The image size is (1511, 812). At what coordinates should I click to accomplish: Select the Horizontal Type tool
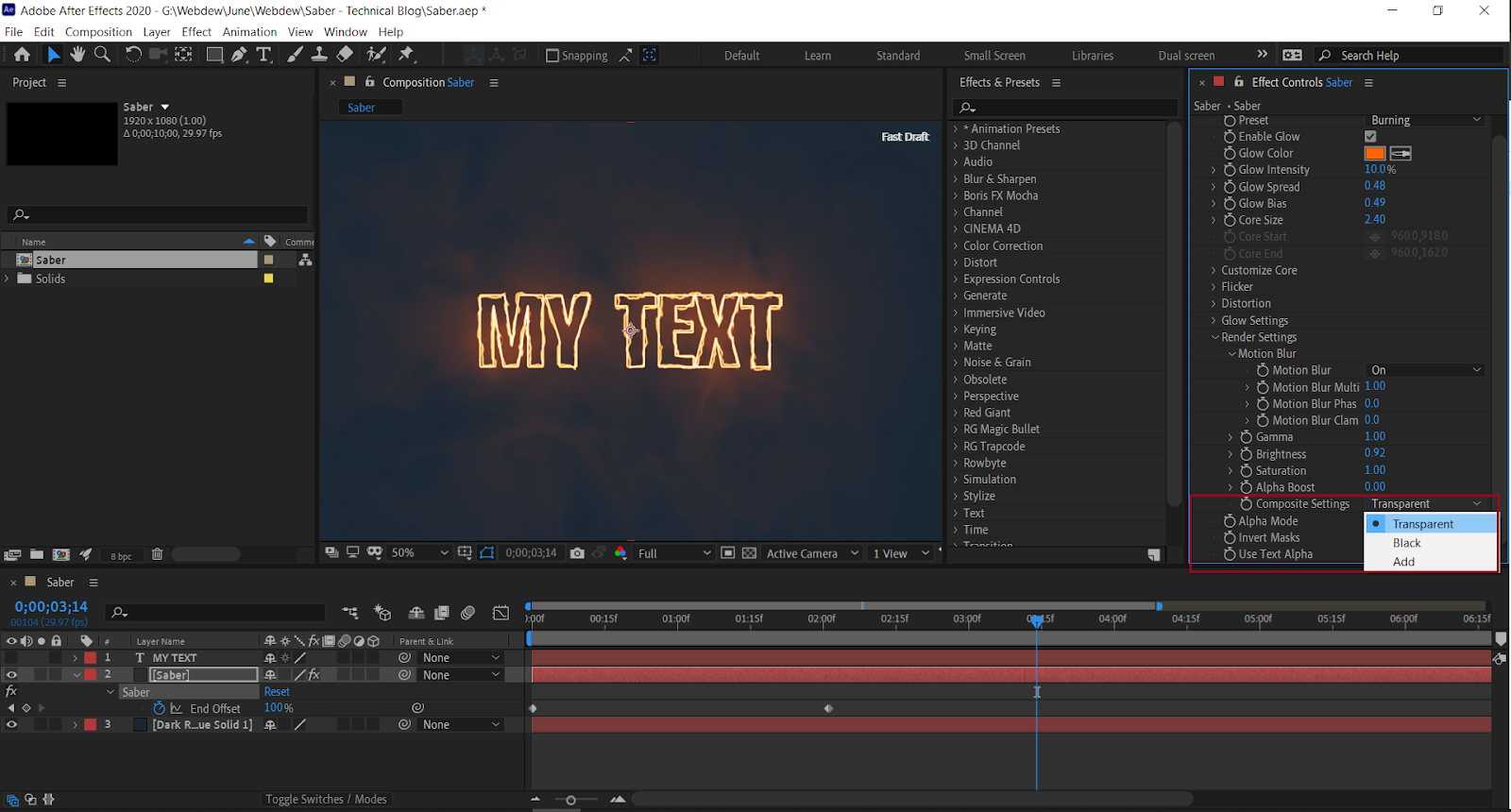(264, 55)
